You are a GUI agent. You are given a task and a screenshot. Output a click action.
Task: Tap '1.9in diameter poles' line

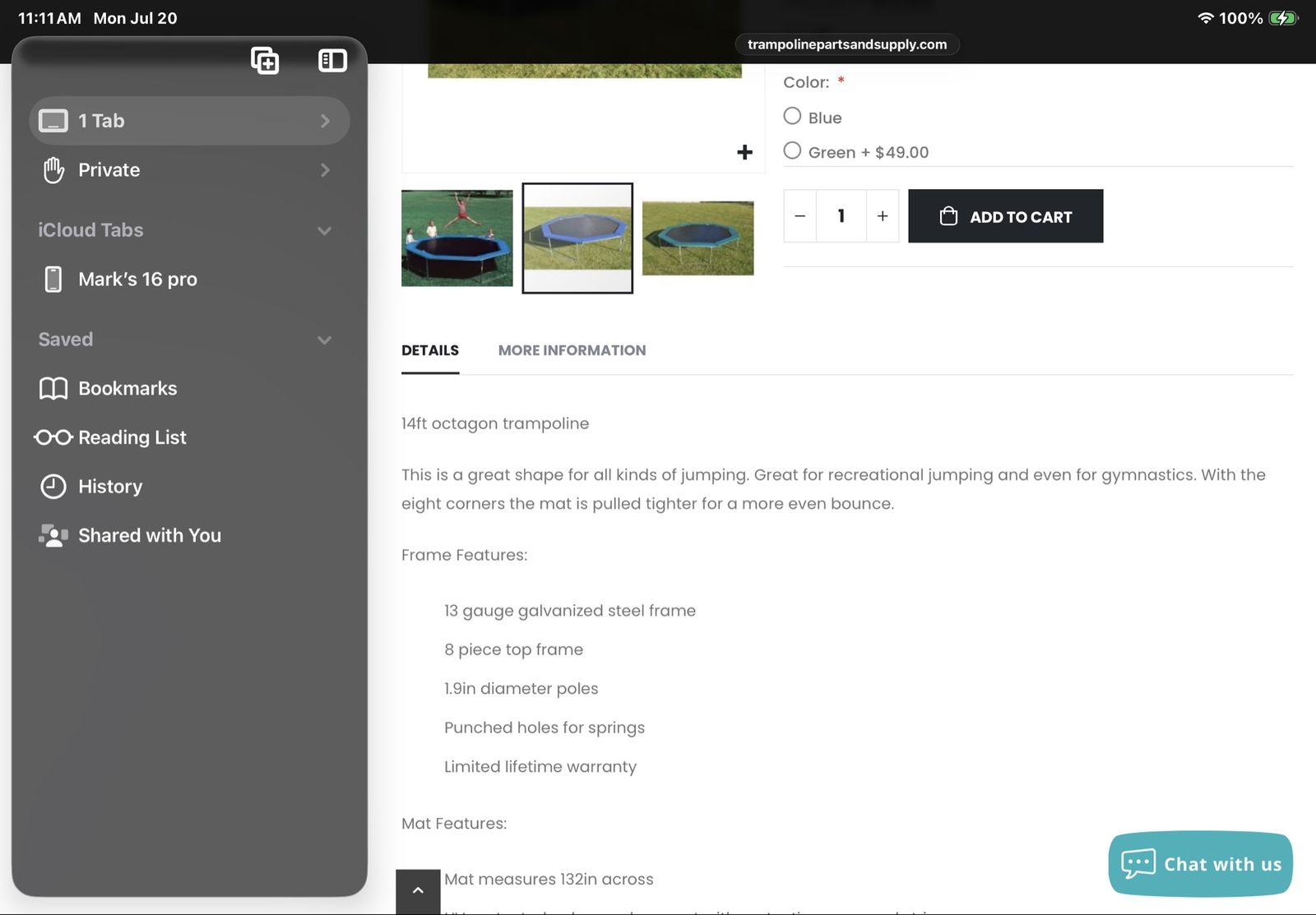521,689
